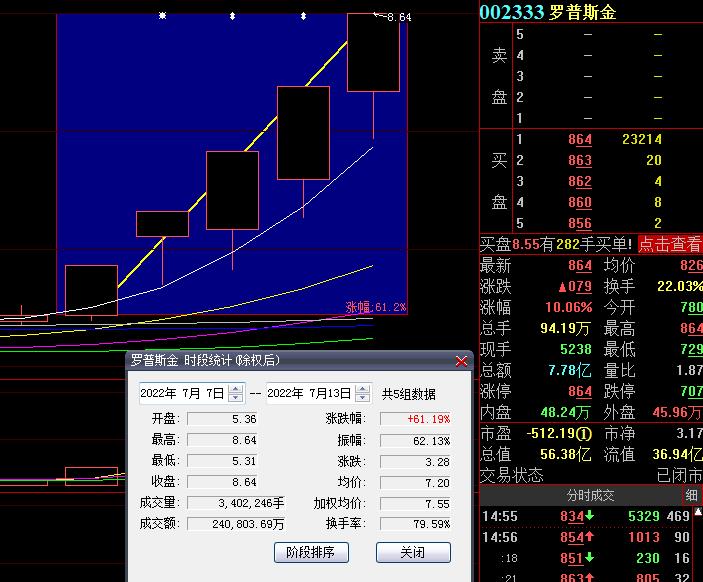Select stock code 002333 title
Image resolution: width=703 pixels, height=582 pixels.
click(x=511, y=12)
